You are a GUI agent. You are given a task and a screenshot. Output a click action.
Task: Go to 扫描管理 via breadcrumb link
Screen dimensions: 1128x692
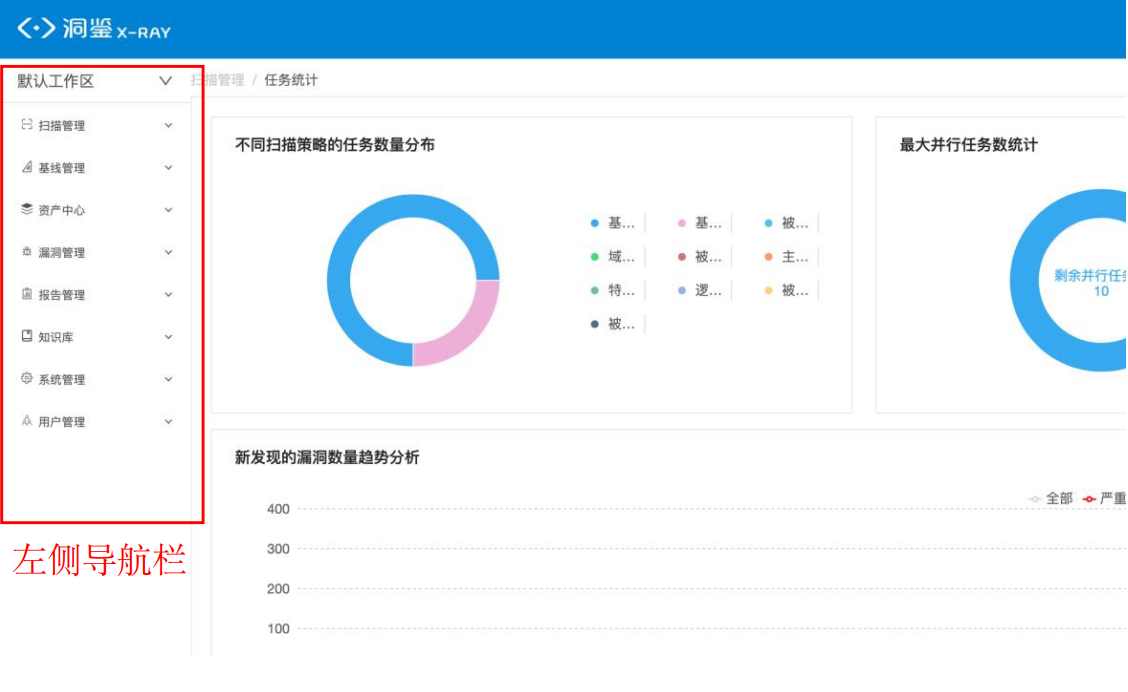click(218, 80)
